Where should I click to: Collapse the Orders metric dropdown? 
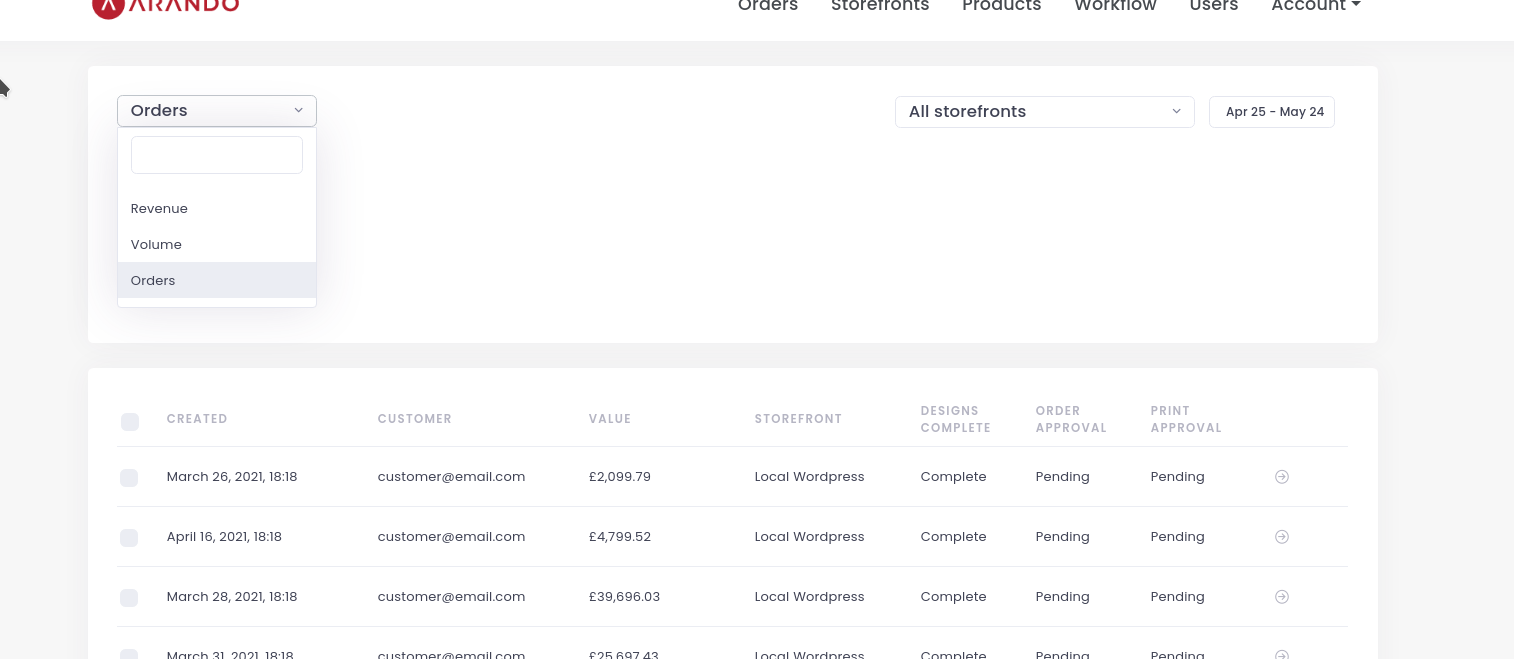click(x=217, y=111)
